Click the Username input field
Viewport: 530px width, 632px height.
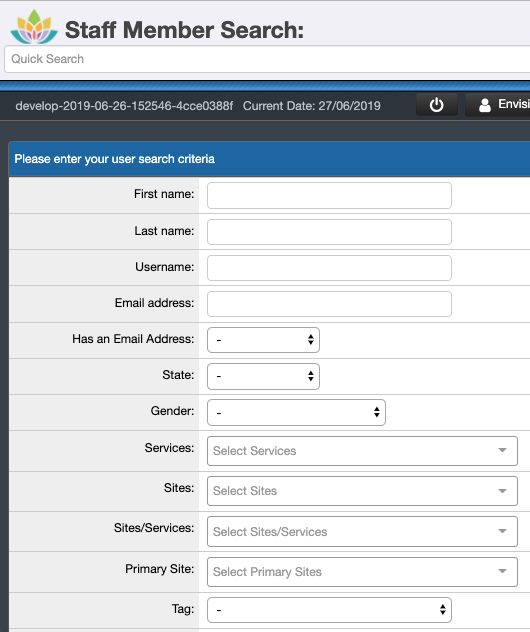(x=329, y=268)
